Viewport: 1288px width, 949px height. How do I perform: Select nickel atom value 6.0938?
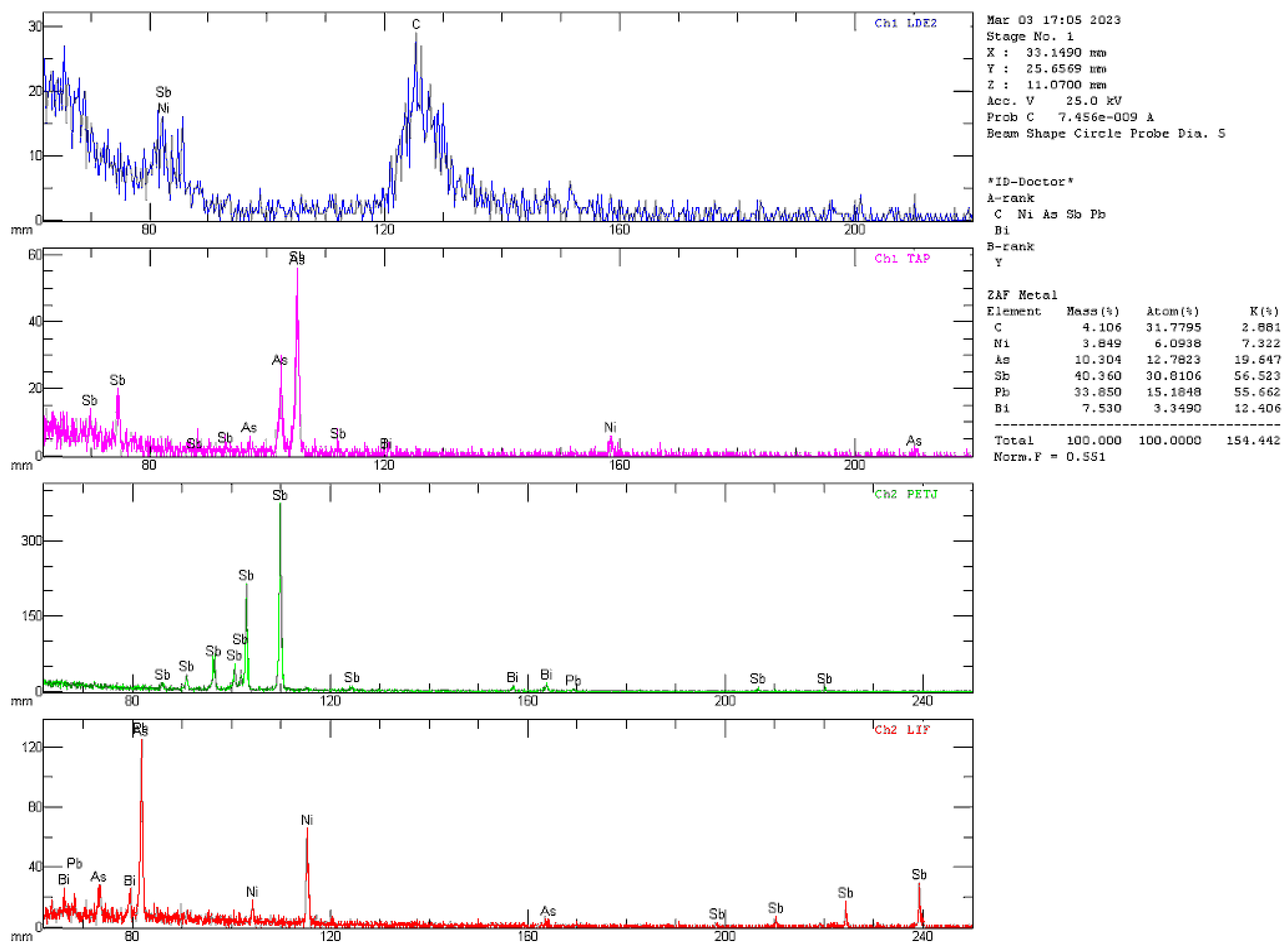pos(1177,343)
